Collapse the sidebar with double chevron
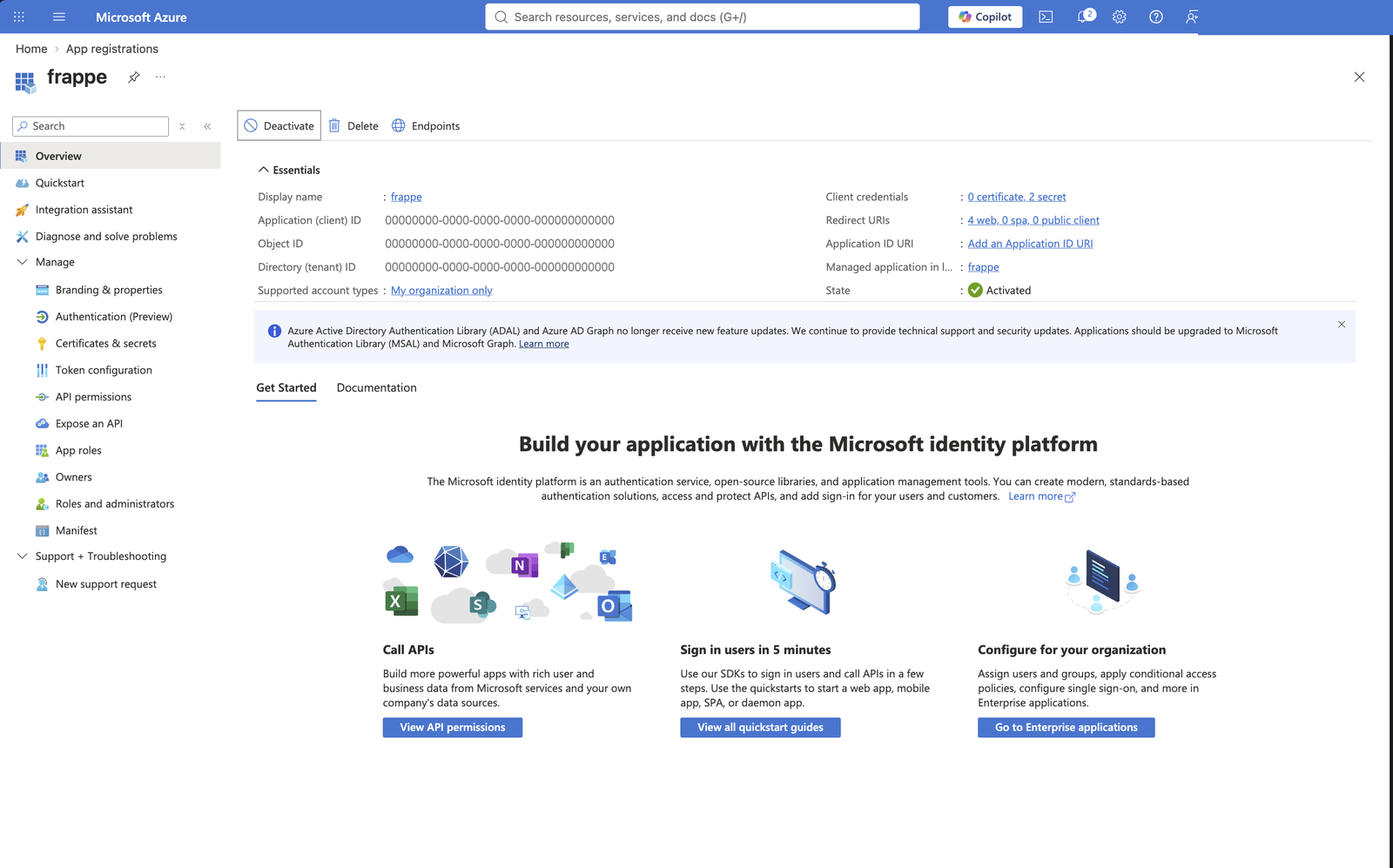 pyautogui.click(x=207, y=126)
